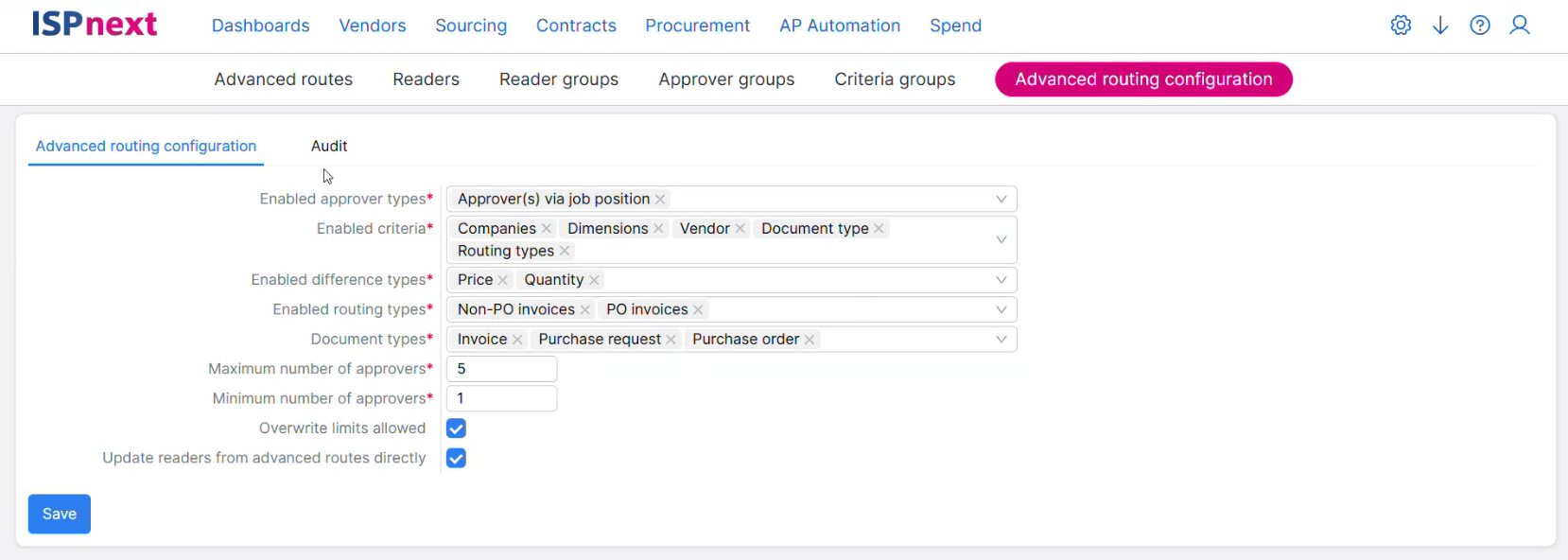Click the download arrow icon

(x=1440, y=26)
